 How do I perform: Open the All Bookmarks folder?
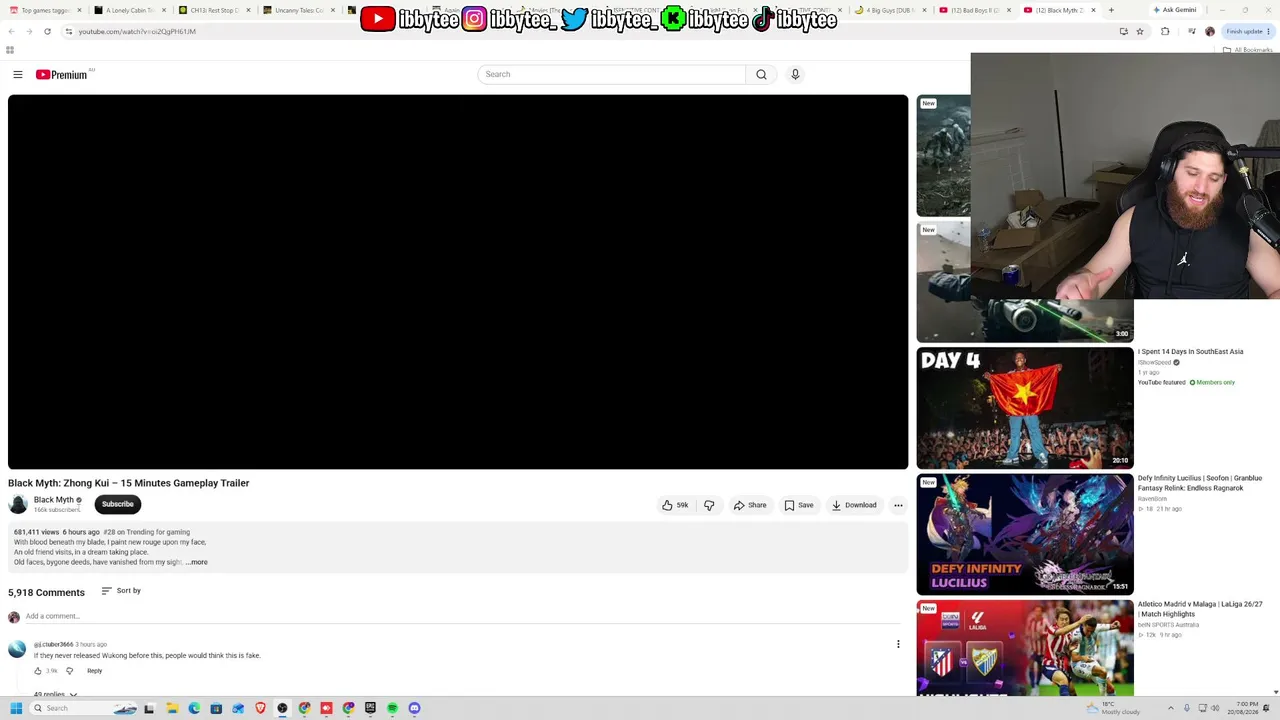[1248, 50]
